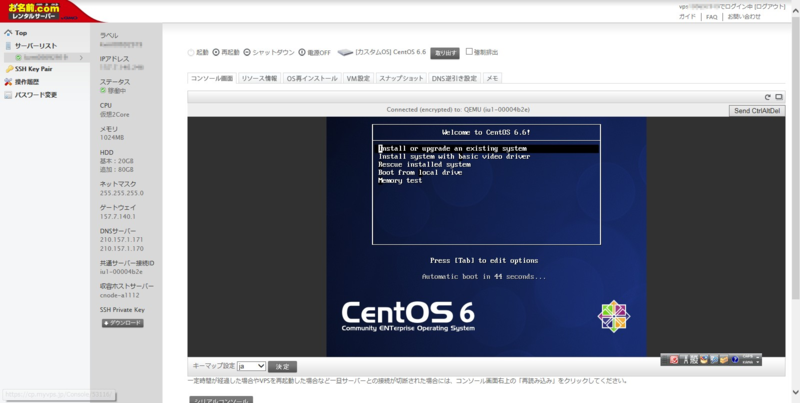Click the IME input mode A icon
The image size is (800, 403).
coord(686,360)
